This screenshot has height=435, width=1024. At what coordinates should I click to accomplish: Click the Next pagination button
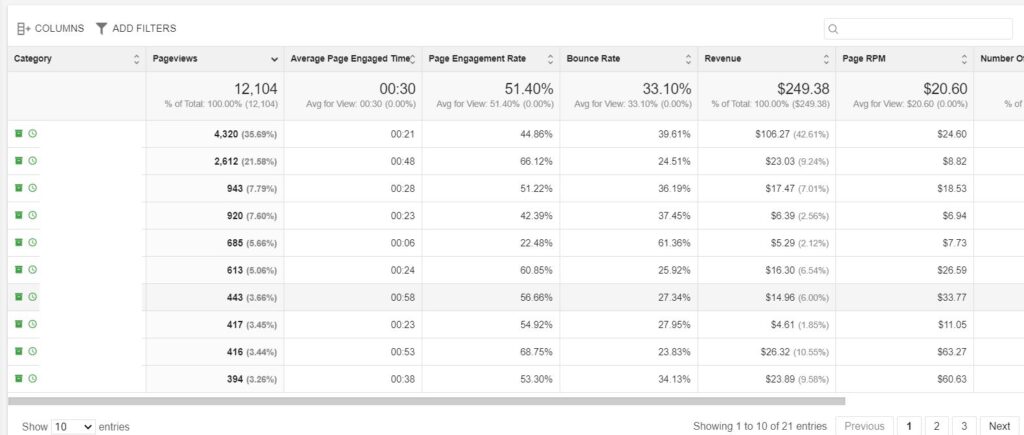(999, 426)
